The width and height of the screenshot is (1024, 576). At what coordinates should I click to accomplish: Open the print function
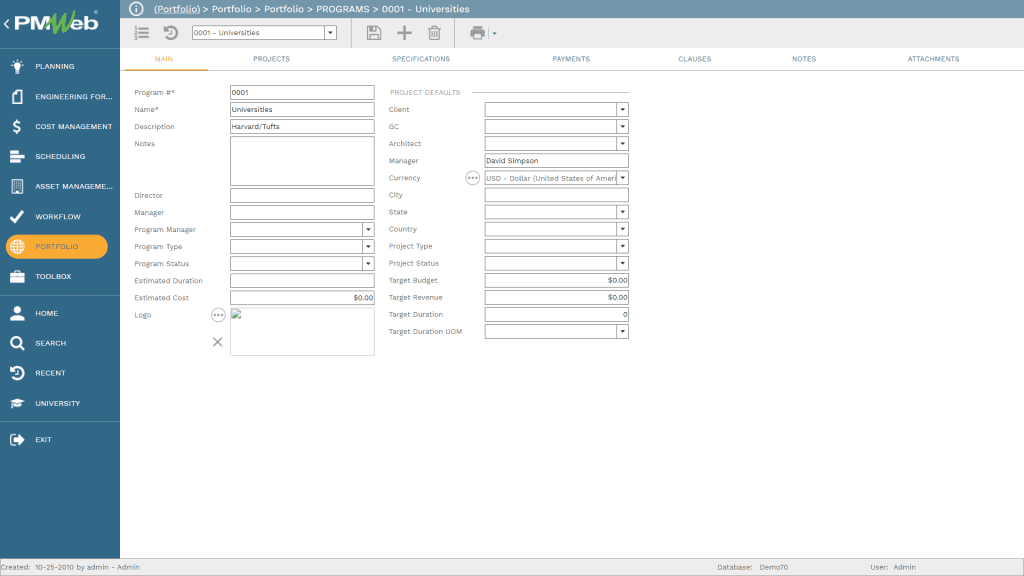pos(475,32)
